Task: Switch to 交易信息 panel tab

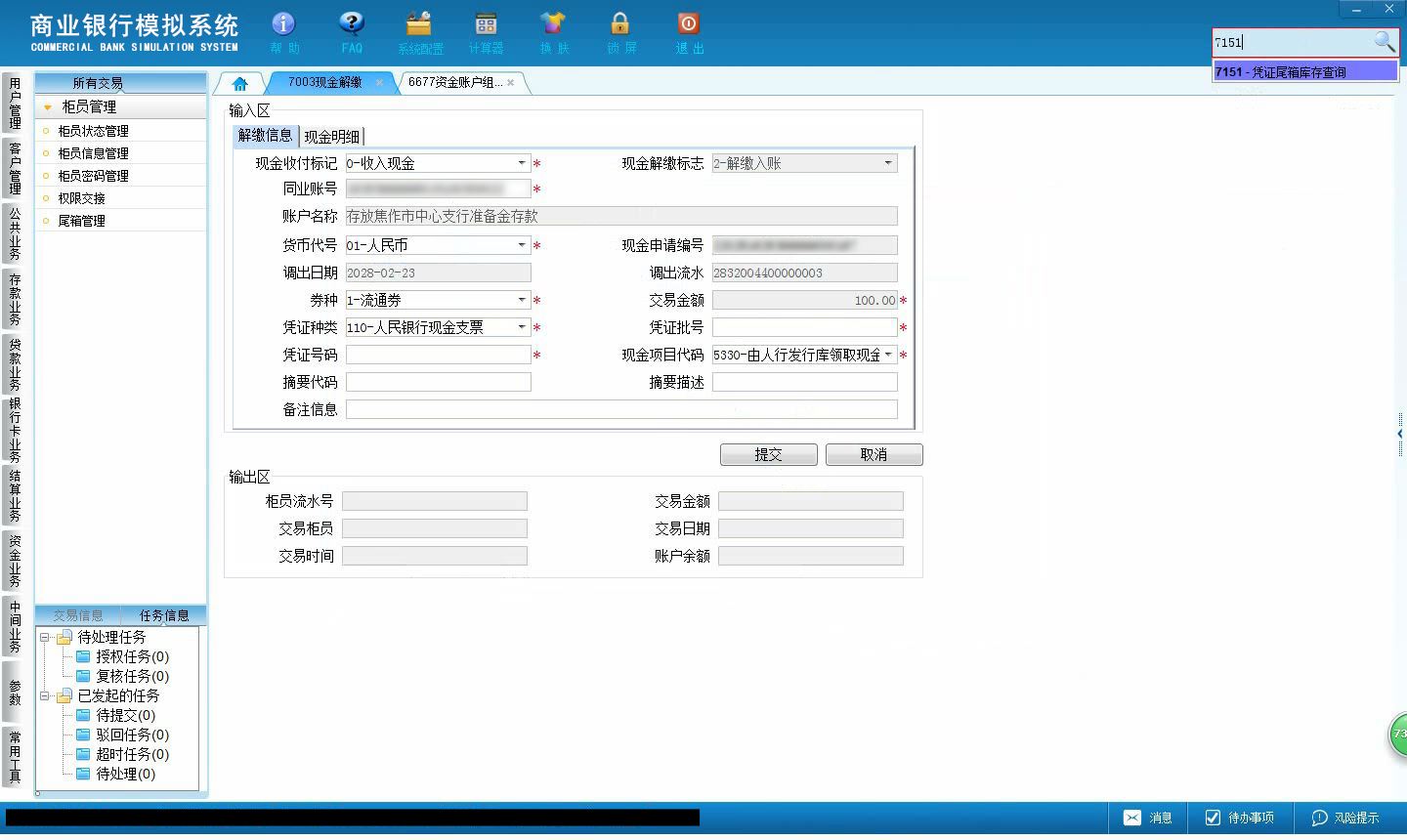Action: click(x=78, y=615)
